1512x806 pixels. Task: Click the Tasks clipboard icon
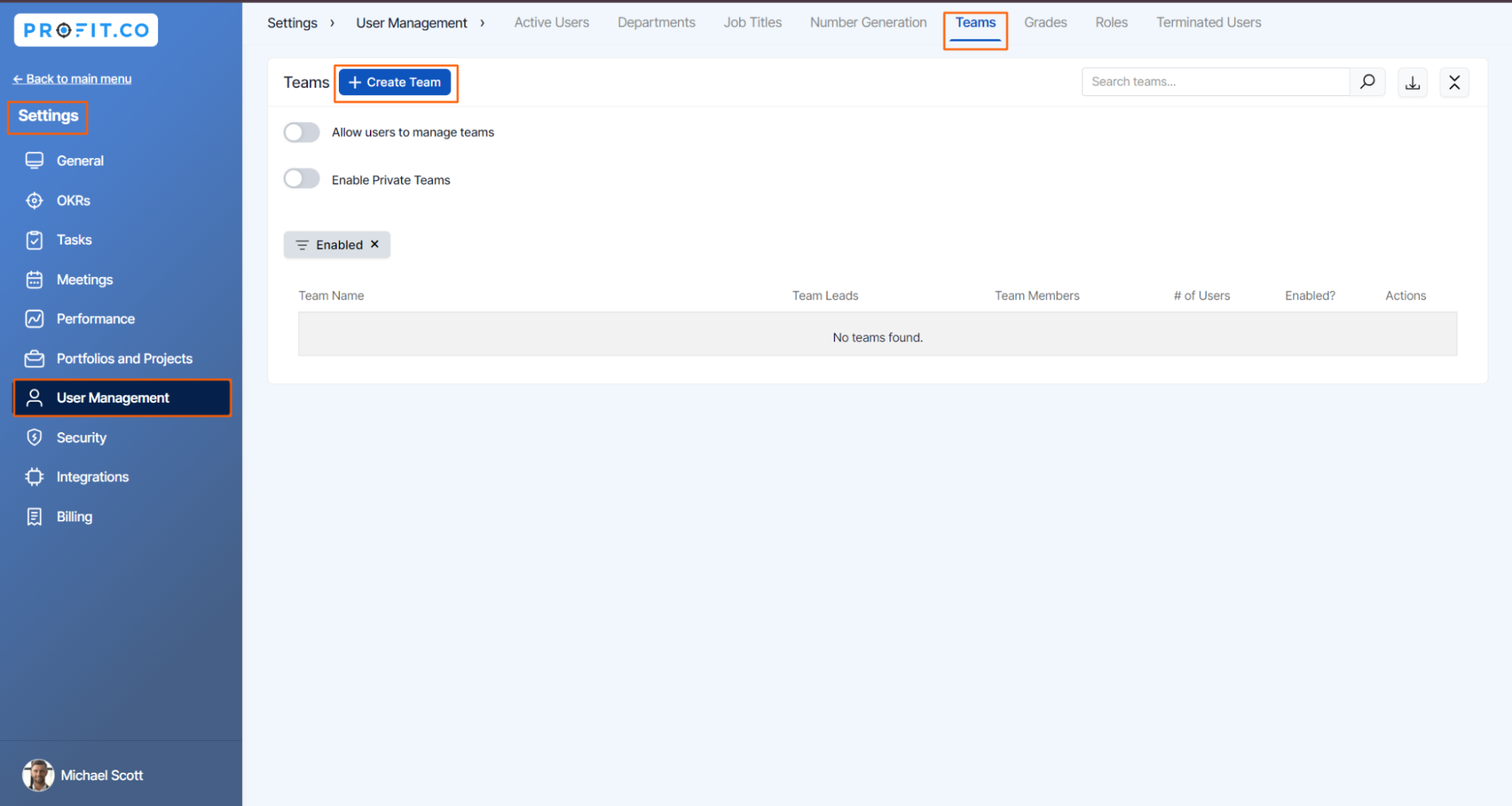coord(34,240)
